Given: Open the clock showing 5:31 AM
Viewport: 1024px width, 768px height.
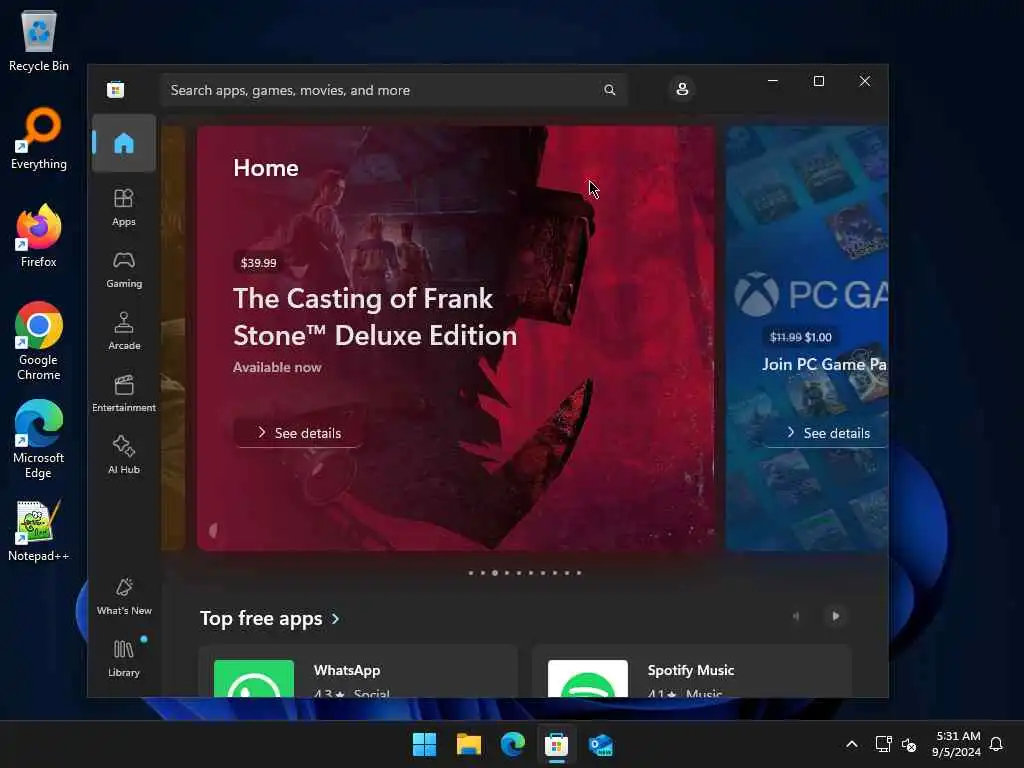Looking at the screenshot, I should click(956, 744).
